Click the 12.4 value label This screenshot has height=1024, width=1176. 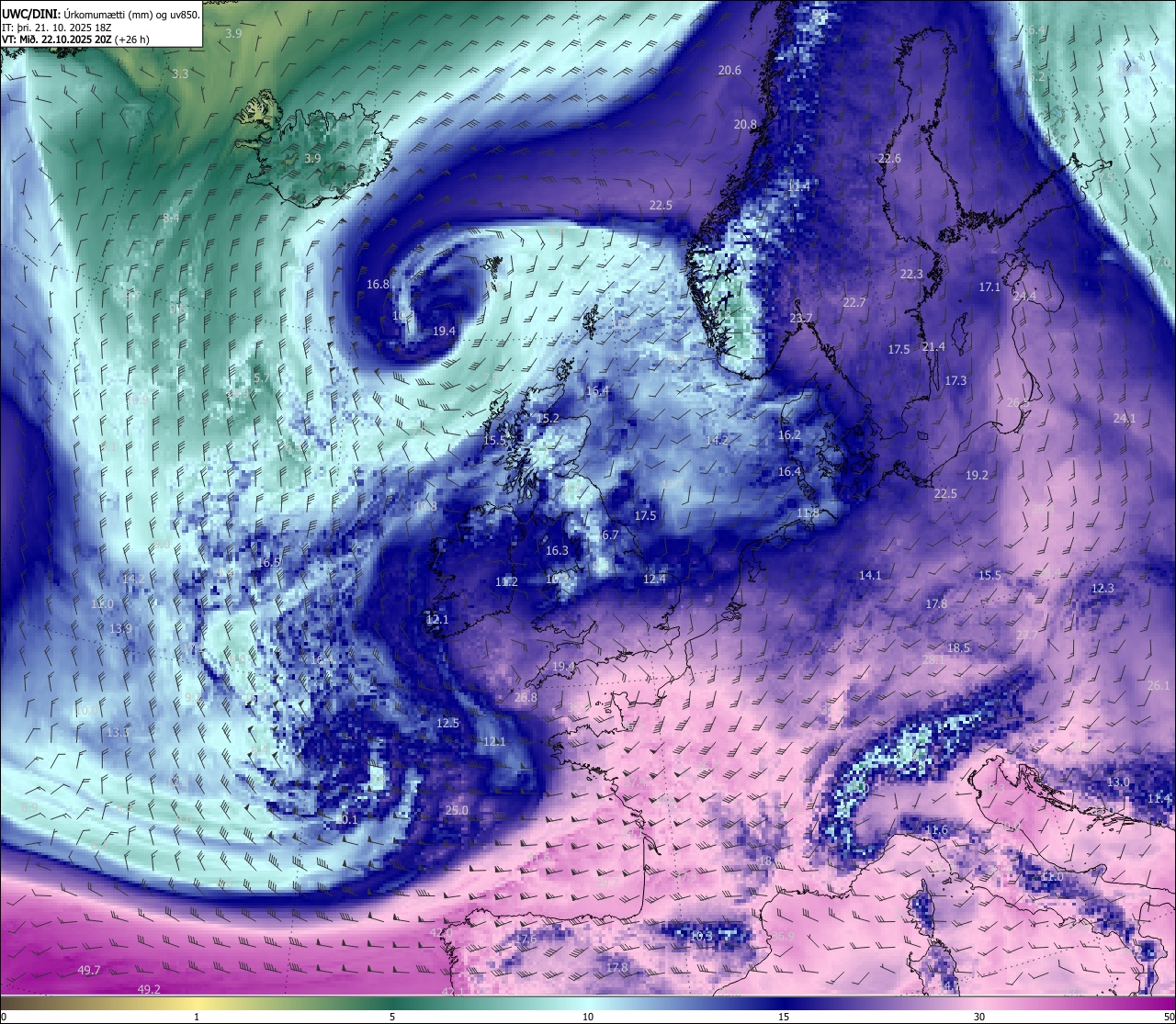[x=654, y=580]
